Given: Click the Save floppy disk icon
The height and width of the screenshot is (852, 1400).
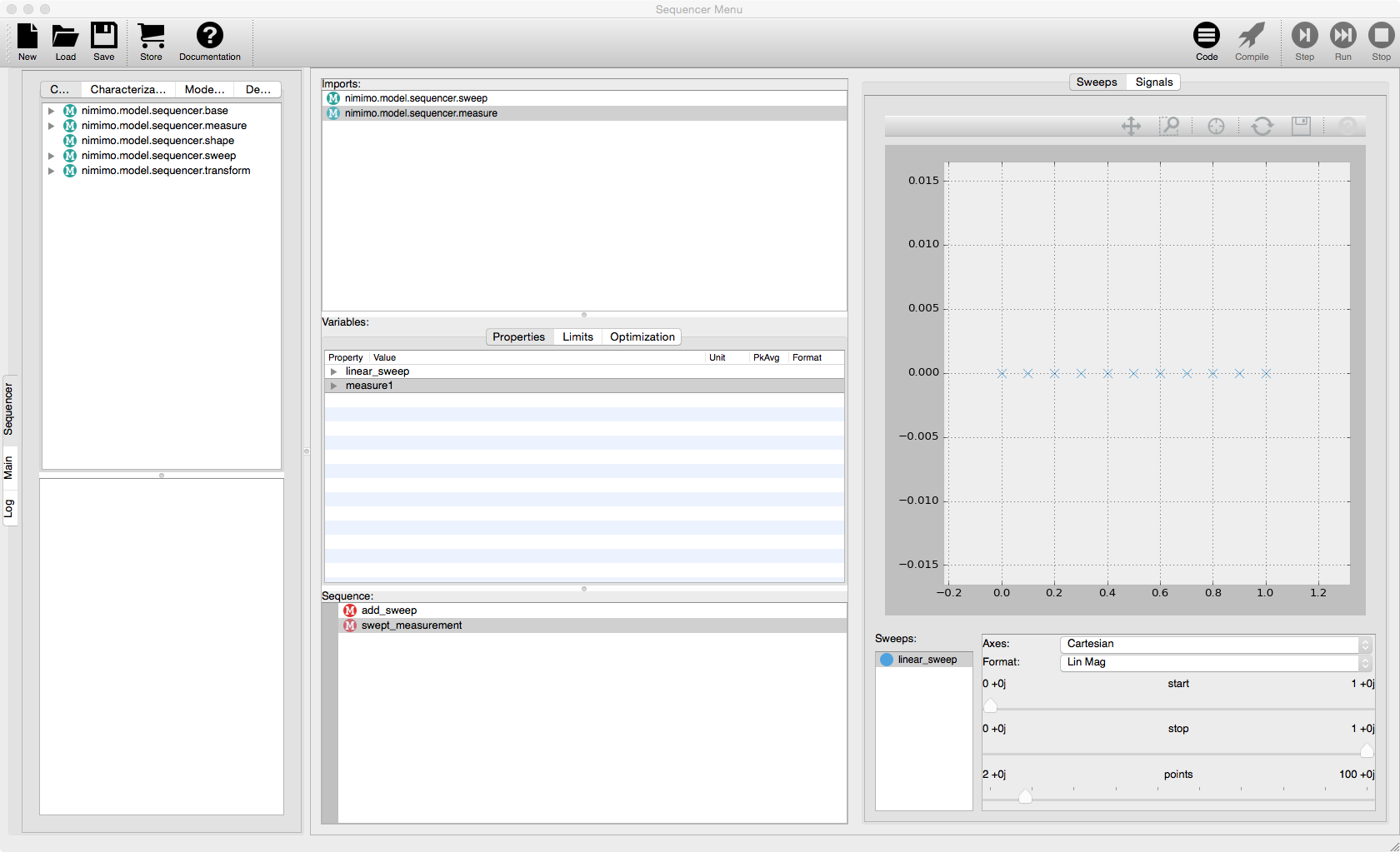Looking at the screenshot, I should 104,36.
